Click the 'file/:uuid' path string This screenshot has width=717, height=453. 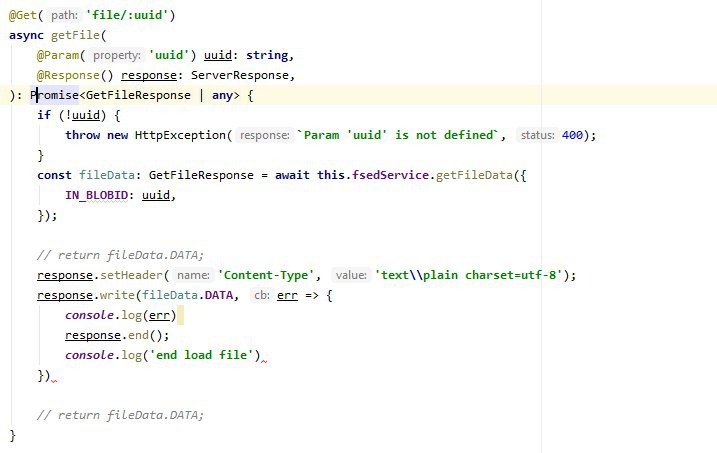[127, 15]
